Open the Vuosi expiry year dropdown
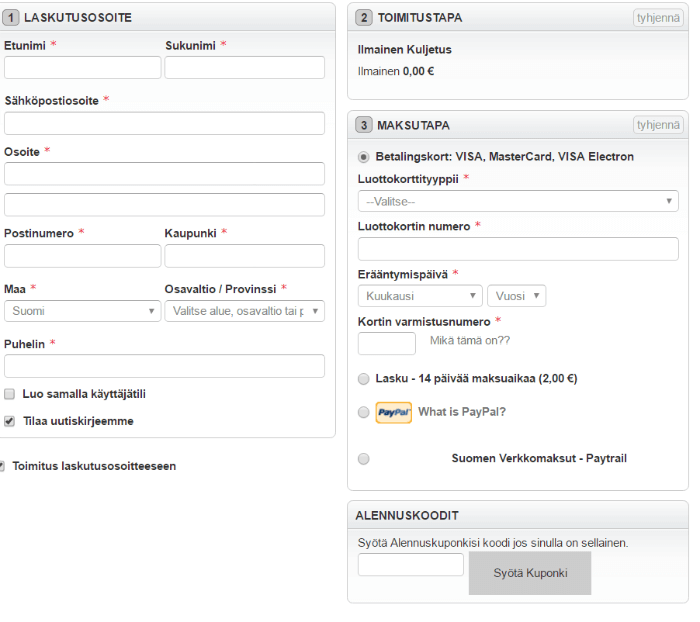Viewport: 700px width, 622px height. [x=516, y=296]
